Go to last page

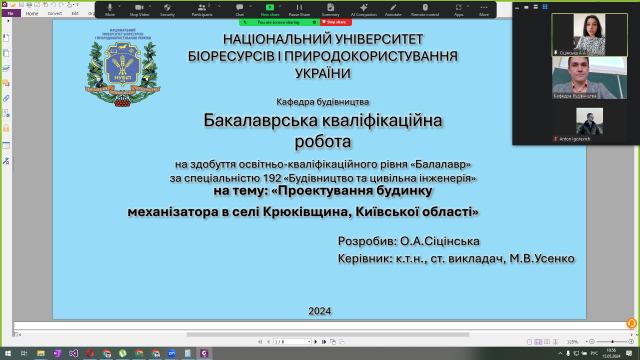click(x=324, y=342)
